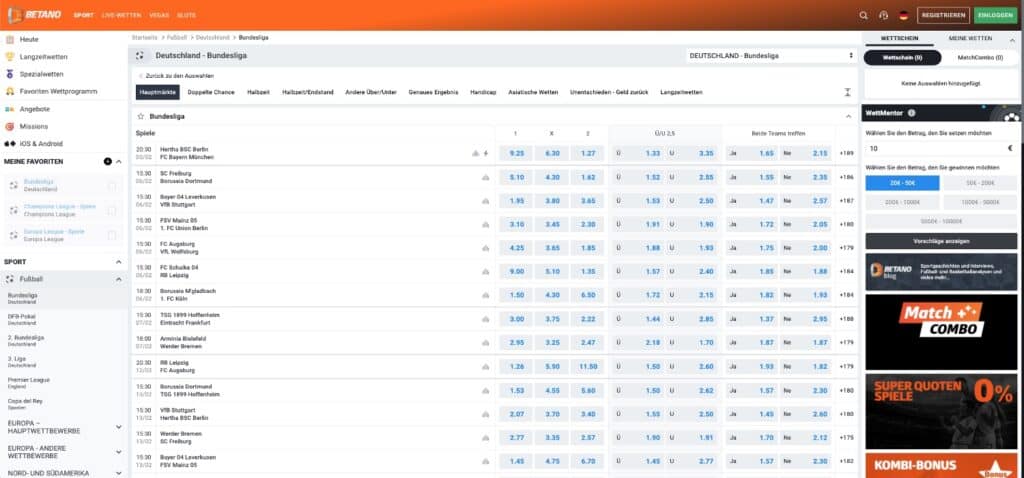Go to VEGAS in top navigation
1024x478 pixels.
coord(159,15)
